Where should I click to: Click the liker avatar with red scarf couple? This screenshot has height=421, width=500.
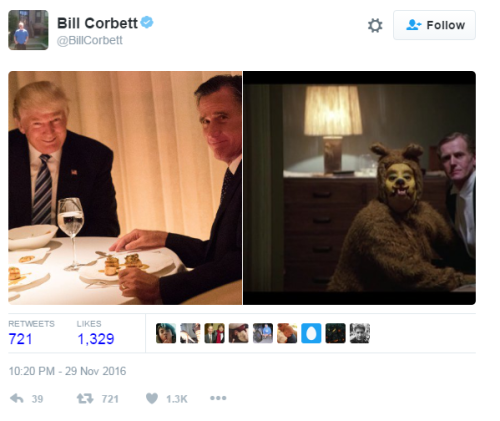pos(214,333)
